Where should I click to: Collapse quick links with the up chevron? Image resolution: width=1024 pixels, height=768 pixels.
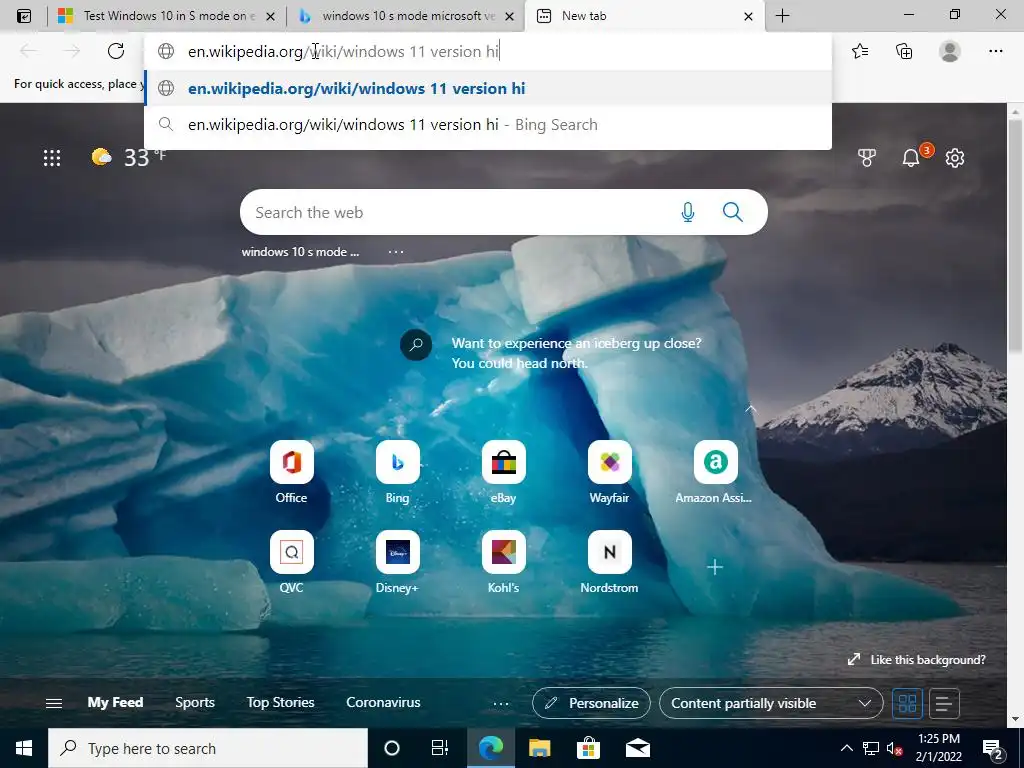pyautogui.click(x=751, y=409)
